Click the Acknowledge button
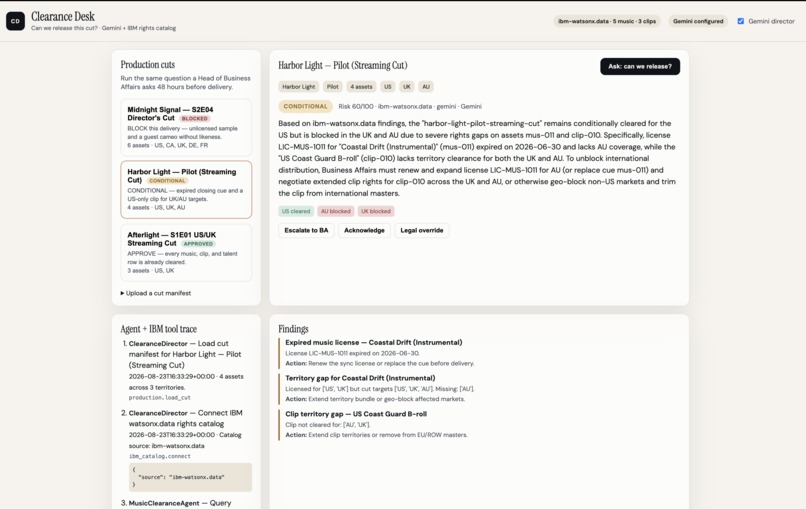This screenshot has width=806, height=509. click(364, 230)
